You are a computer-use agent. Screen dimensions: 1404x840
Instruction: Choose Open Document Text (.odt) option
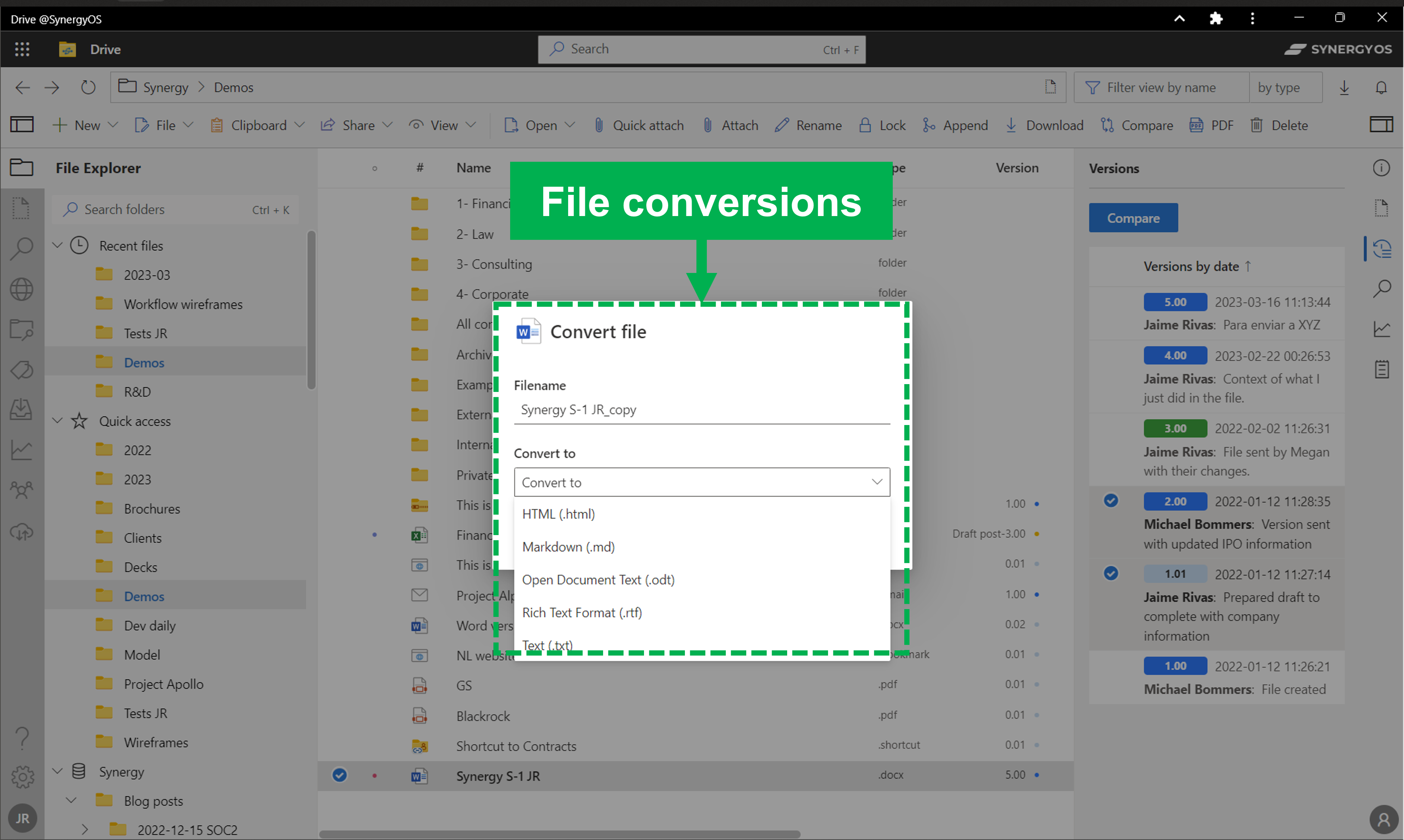pos(702,580)
